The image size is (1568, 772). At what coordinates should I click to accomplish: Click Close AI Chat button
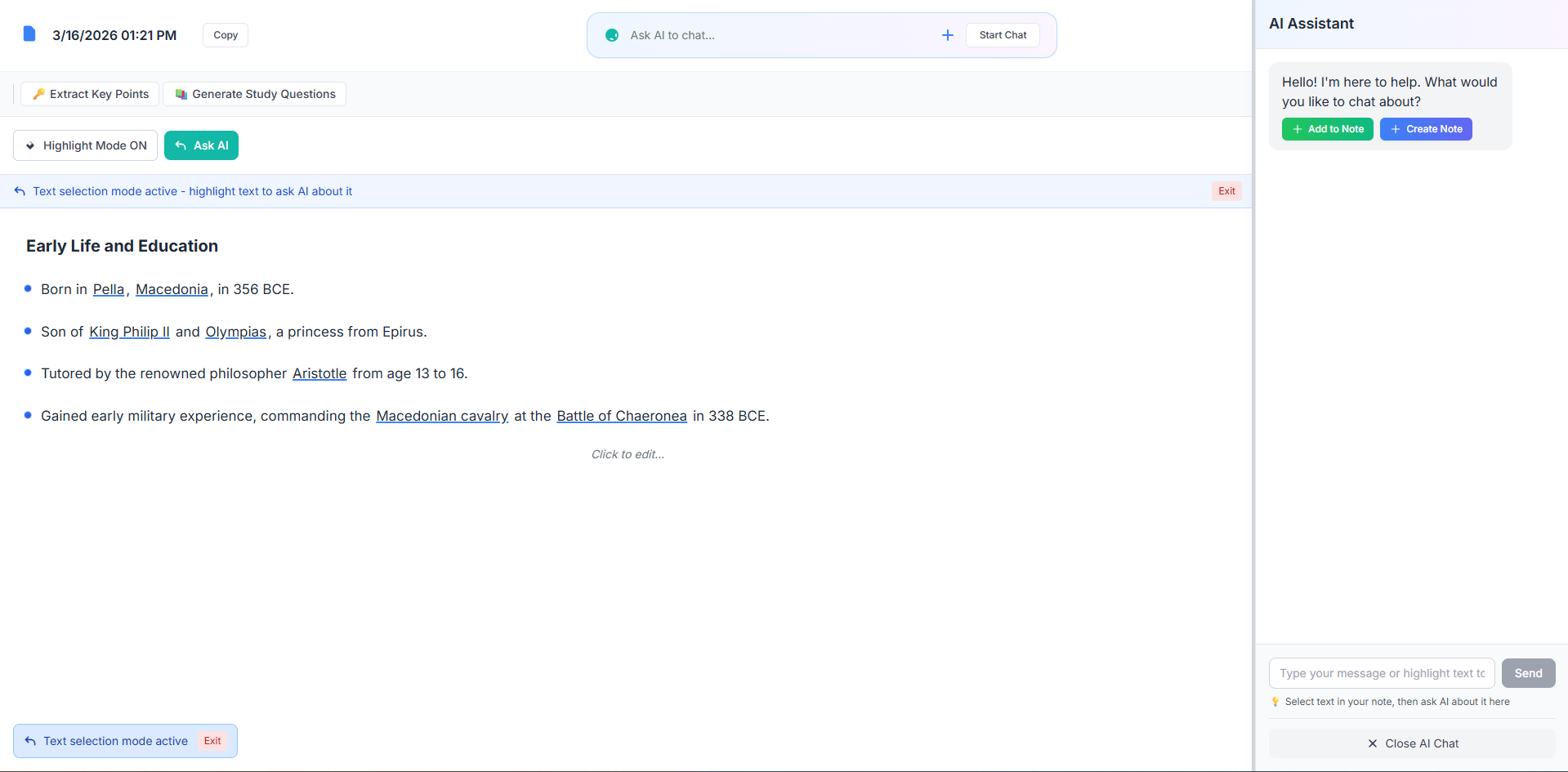click(1412, 743)
